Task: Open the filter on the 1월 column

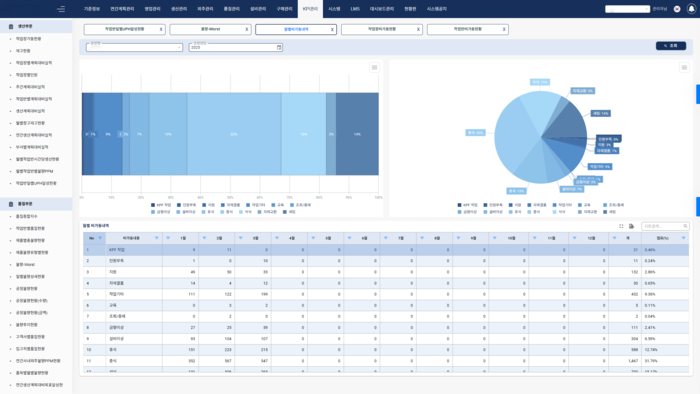Action: point(168,238)
